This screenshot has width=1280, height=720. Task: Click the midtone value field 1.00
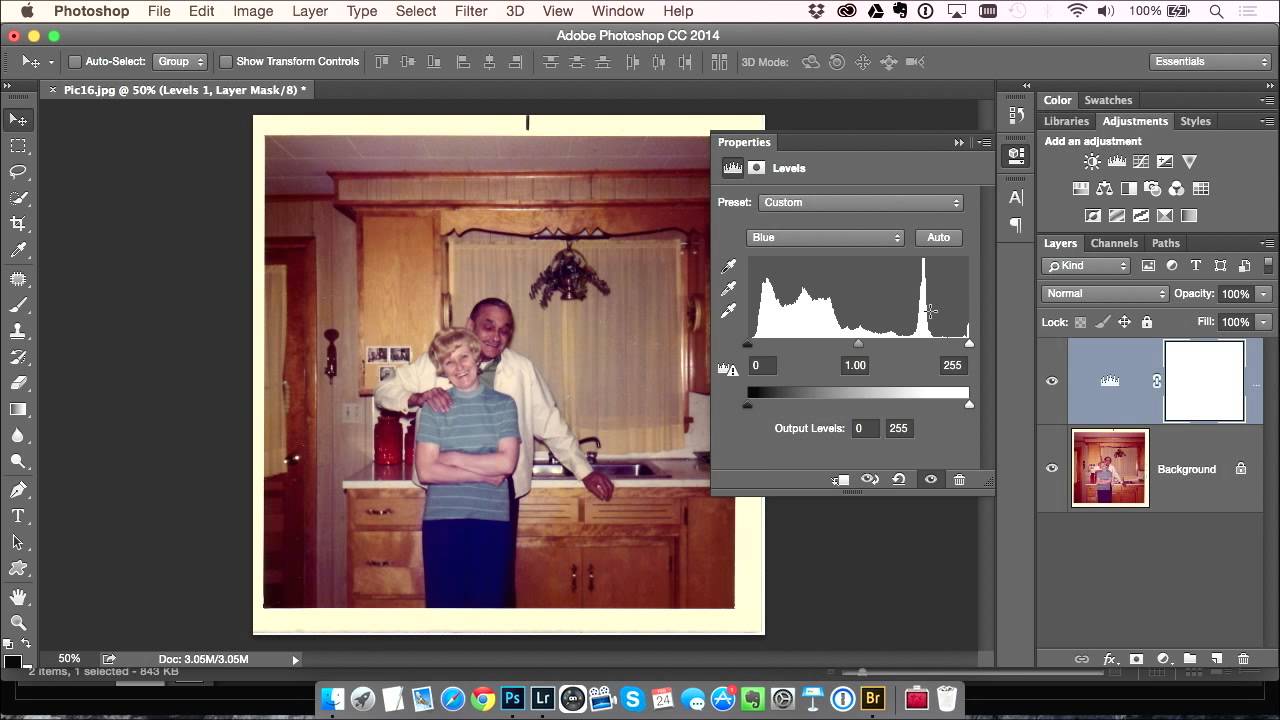pos(855,366)
